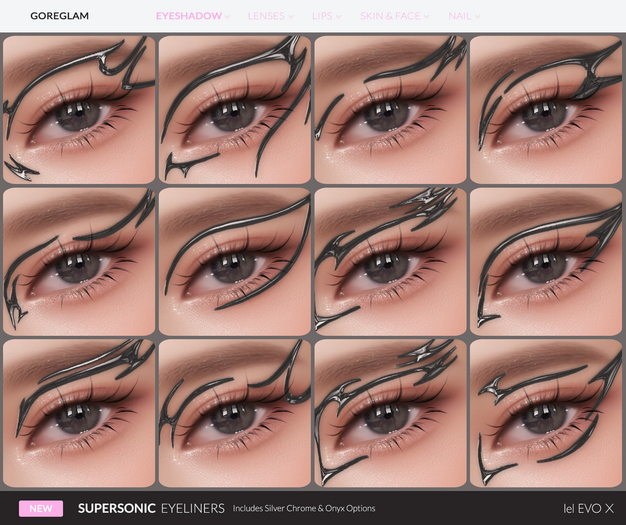Screen dimensions: 626x525
Task: Select first eyeliner thumbnail in middle row
Action: coord(79,262)
